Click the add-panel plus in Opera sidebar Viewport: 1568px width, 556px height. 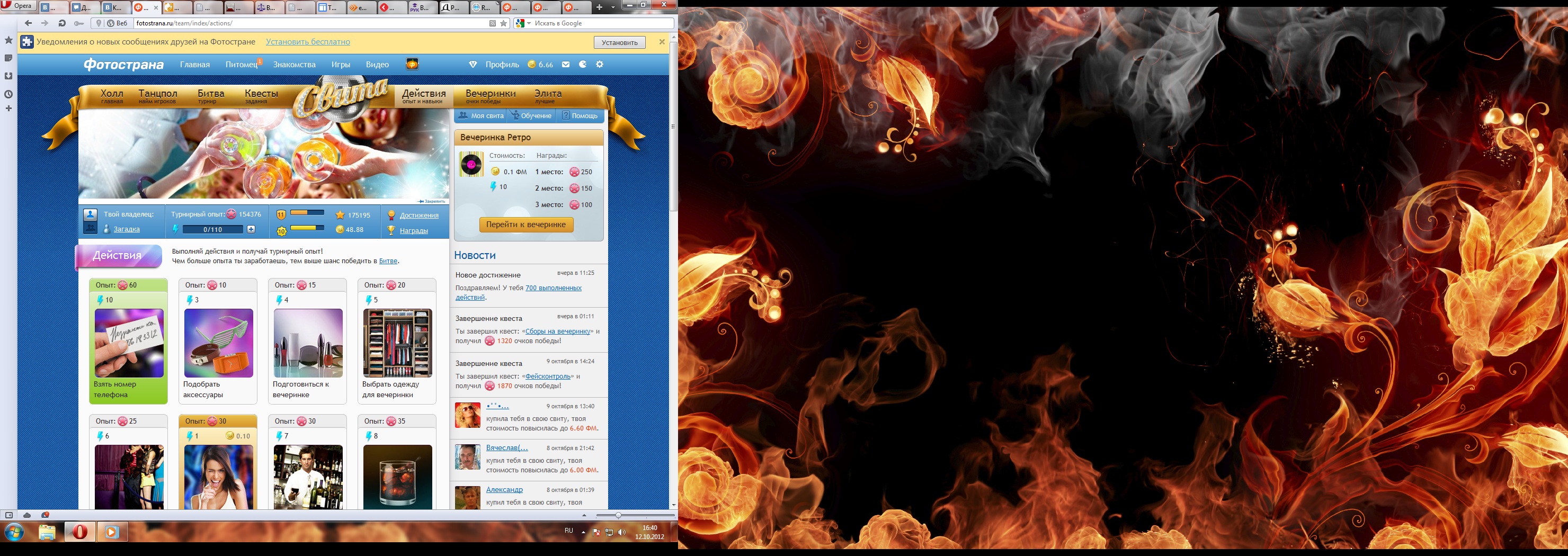click(8, 108)
